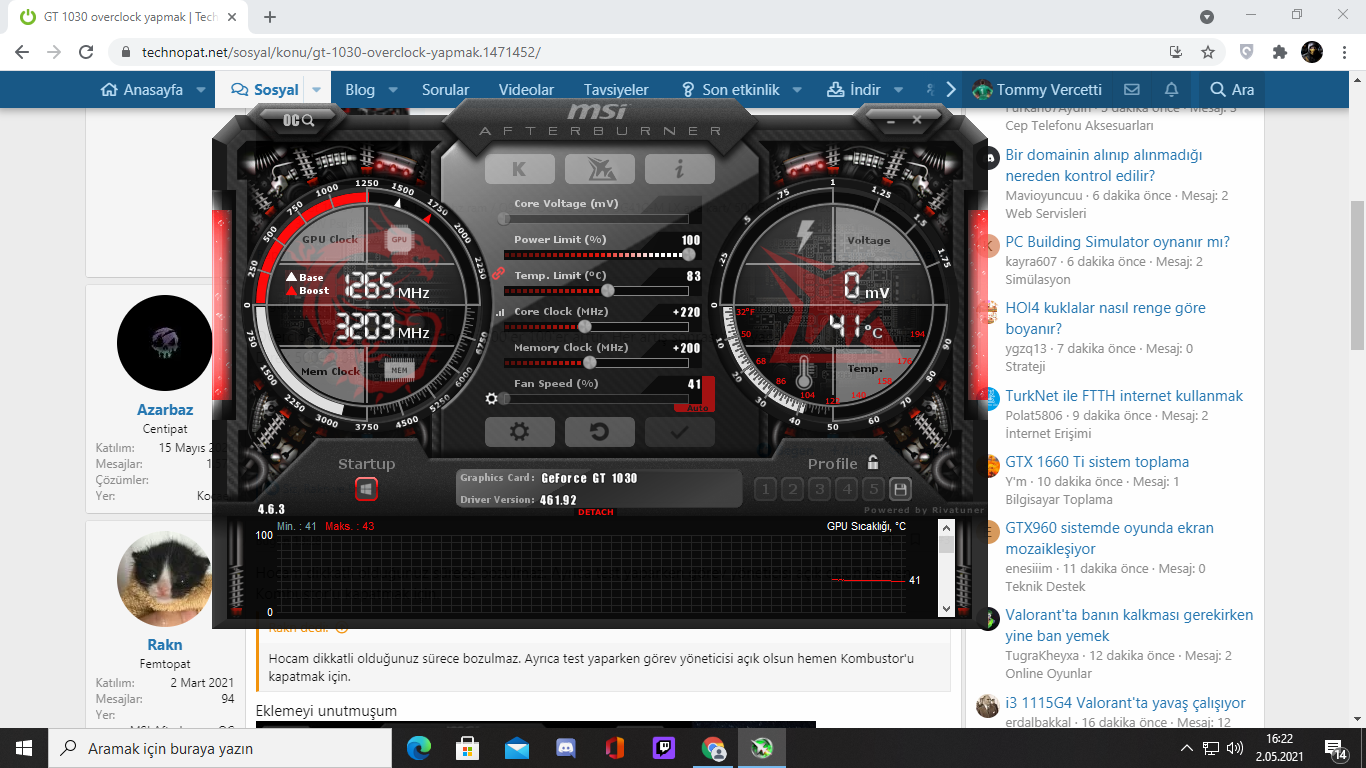Click the Memory Clock slider handle
Image resolution: width=1366 pixels, height=768 pixels.
pos(589,362)
